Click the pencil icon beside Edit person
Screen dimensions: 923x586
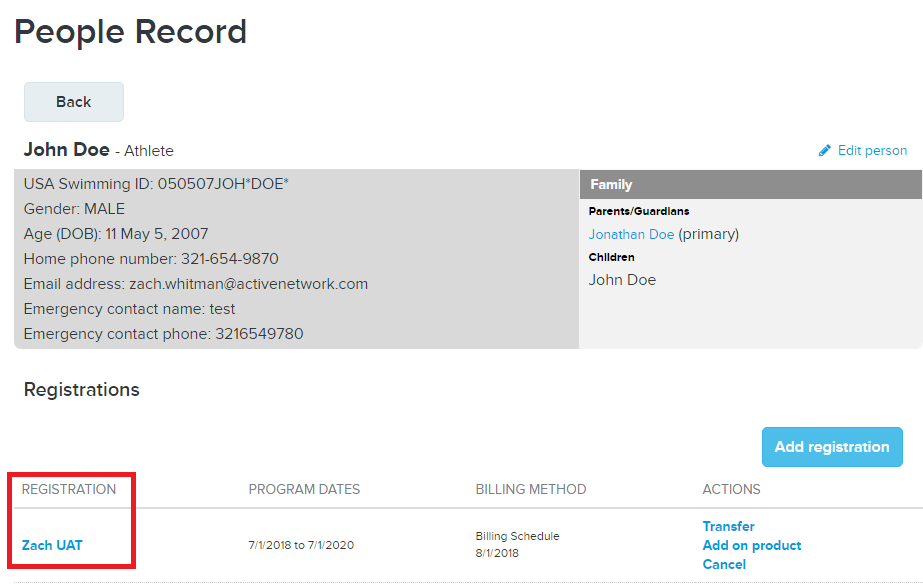pyautogui.click(x=825, y=151)
